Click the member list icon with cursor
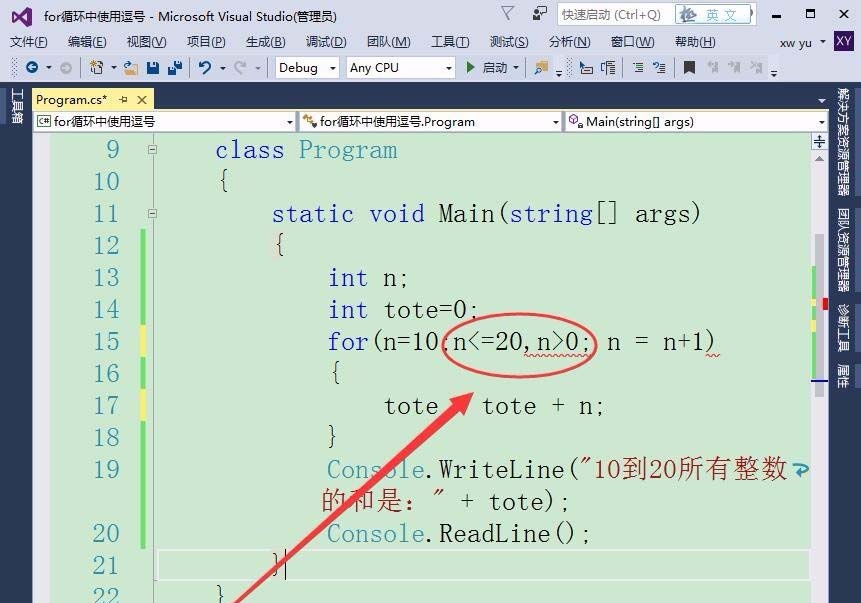861x603 pixels. (x=586, y=68)
